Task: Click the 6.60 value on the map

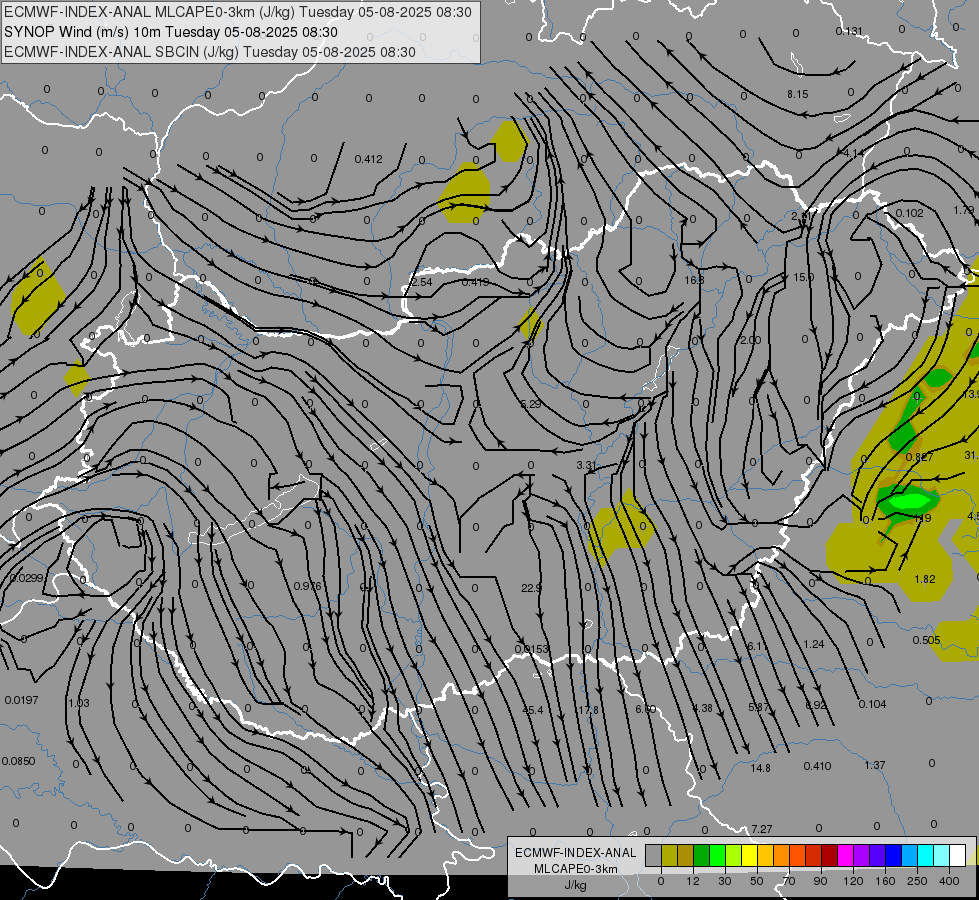Action: tap(646, 710)
